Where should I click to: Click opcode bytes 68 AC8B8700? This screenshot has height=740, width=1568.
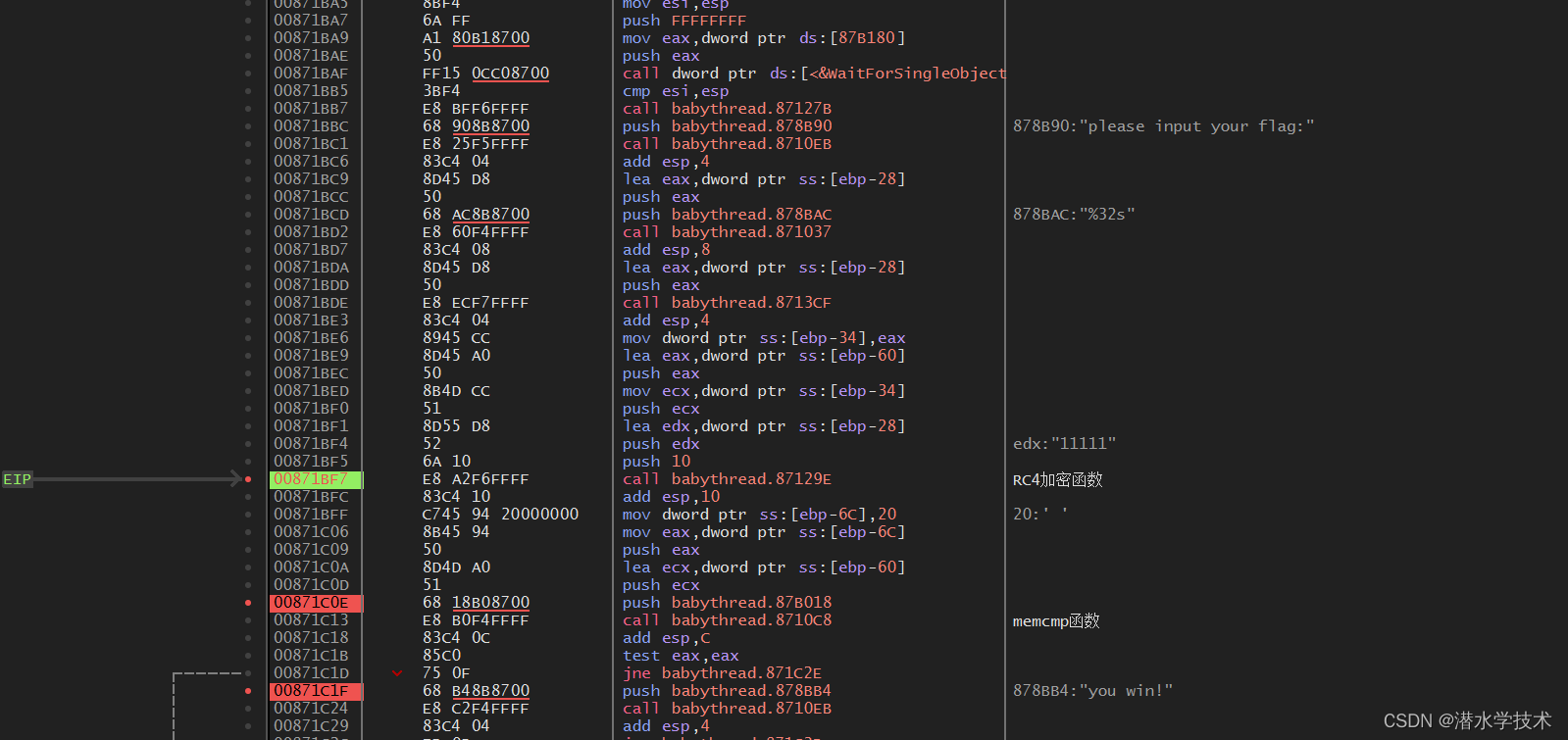pyautogui.click(x=476, y=215)
